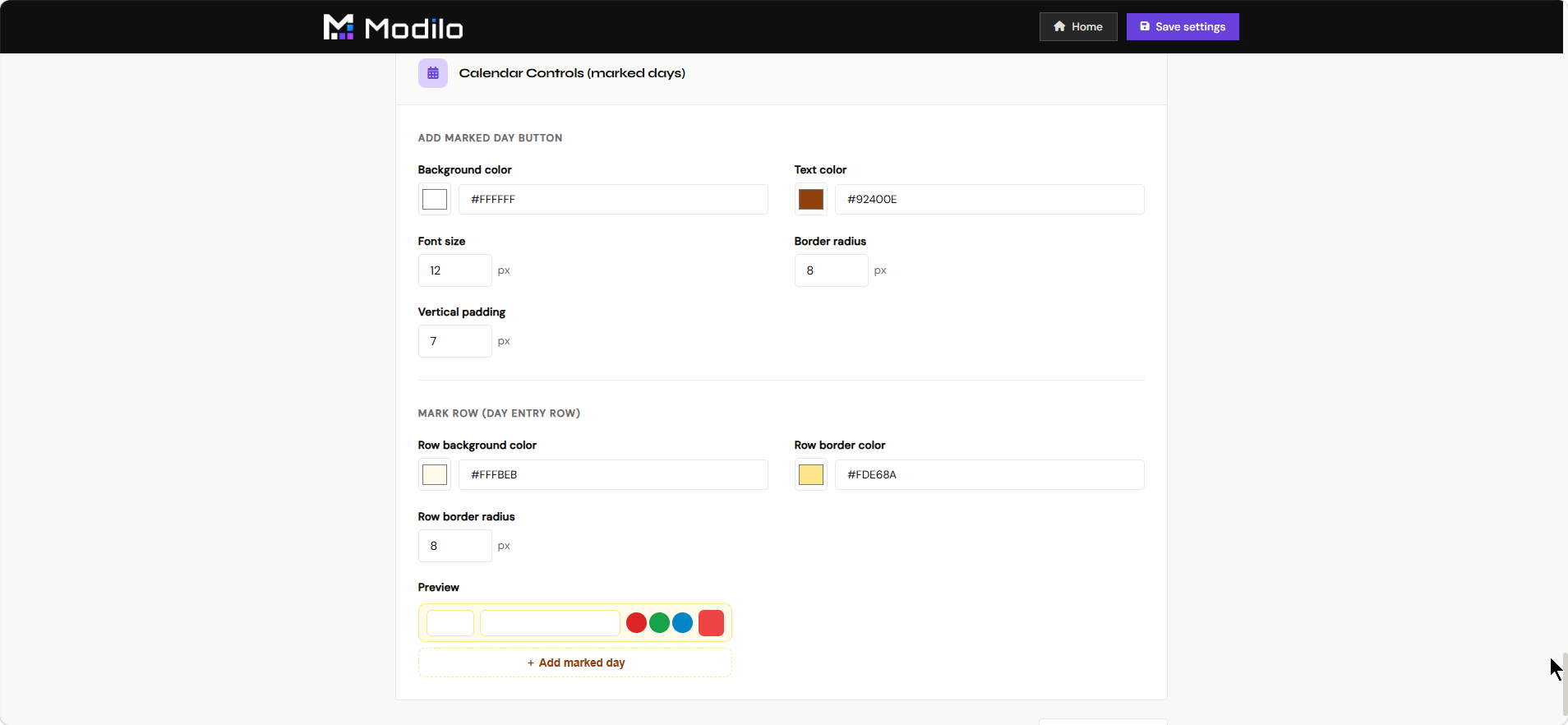The width and height of the screenshot is (1568, 725).
Task: Click the MARK ROW (DAY ENTRY ROW) section label
Action: (499, 413)
